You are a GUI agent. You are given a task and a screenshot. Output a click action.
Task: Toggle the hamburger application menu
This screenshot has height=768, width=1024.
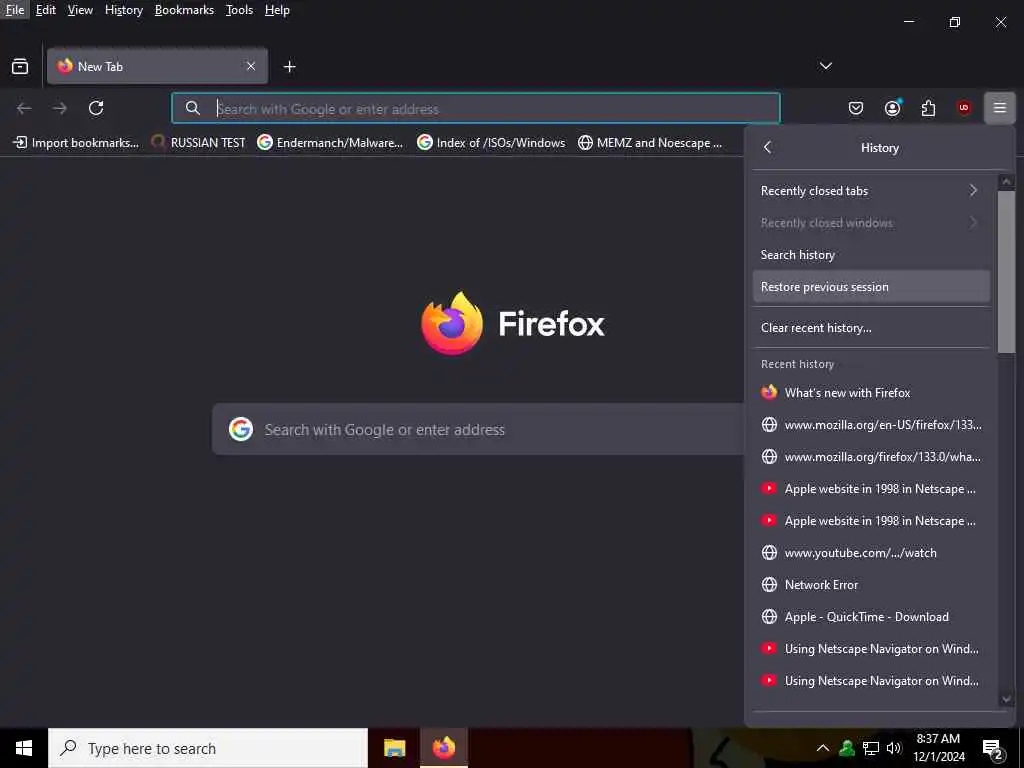coord(1000,108)
